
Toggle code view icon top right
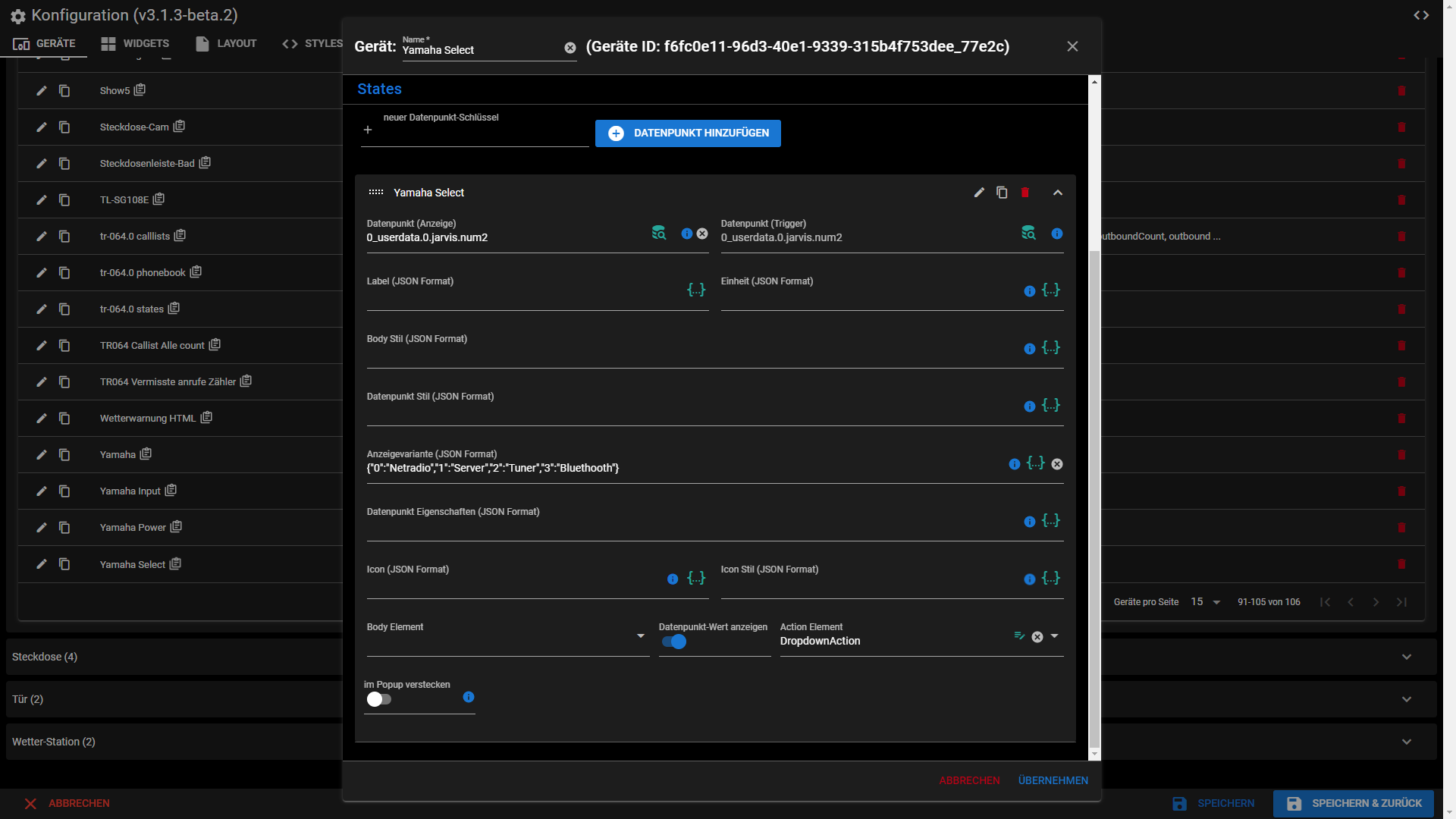(1421, 15)
